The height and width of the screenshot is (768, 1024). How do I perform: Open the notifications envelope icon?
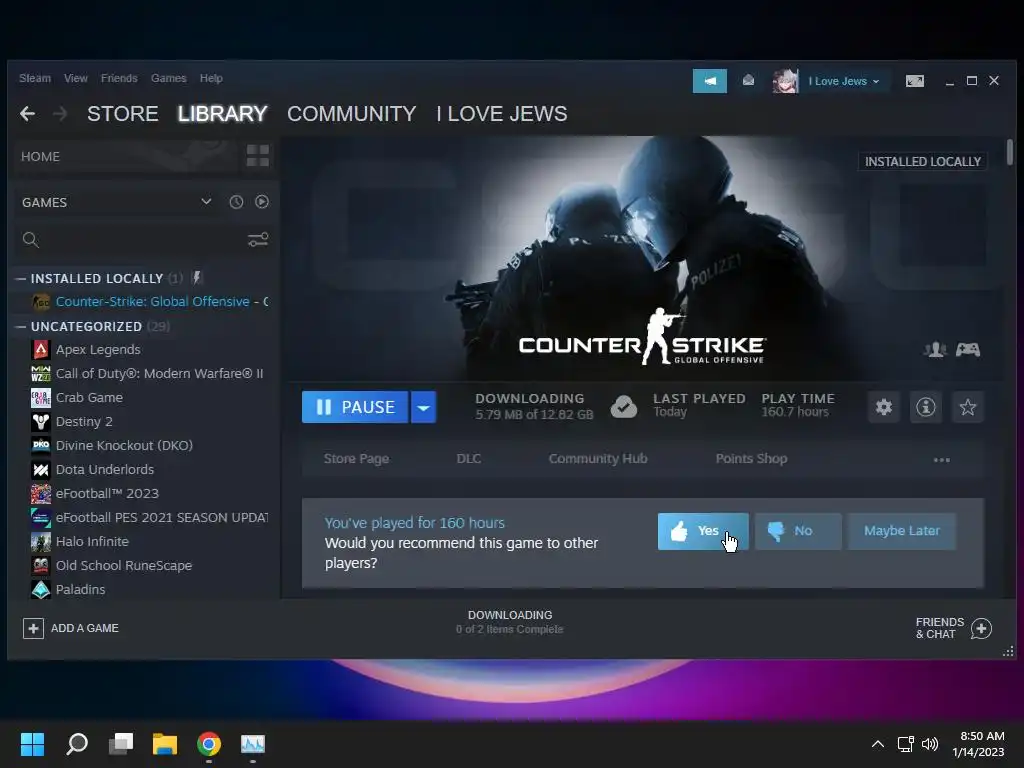click(748, 81)
